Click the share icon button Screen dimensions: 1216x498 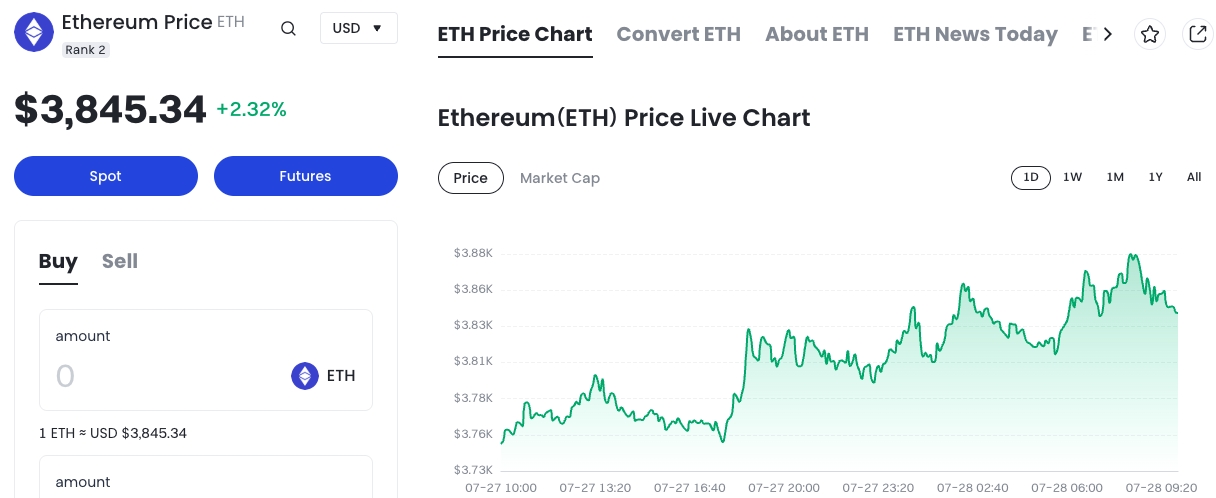pyautogui.click(x=1197, y=35)
